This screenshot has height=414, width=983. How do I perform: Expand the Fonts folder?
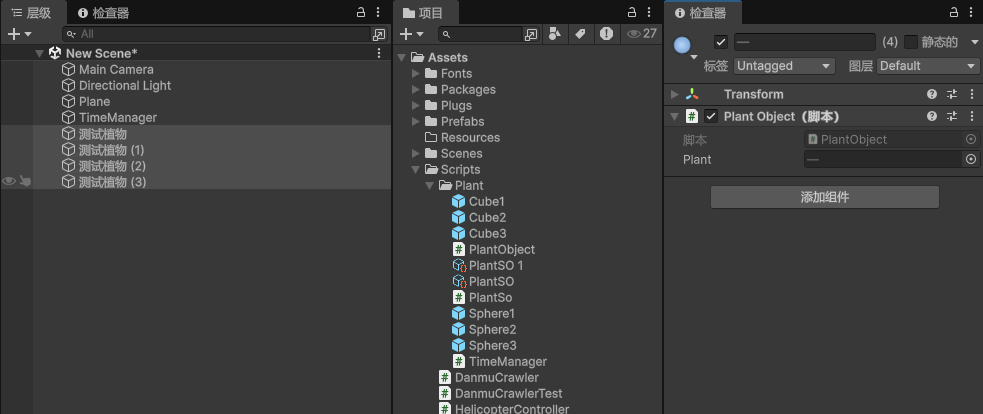pyautogui.click(x=416, y=74)
